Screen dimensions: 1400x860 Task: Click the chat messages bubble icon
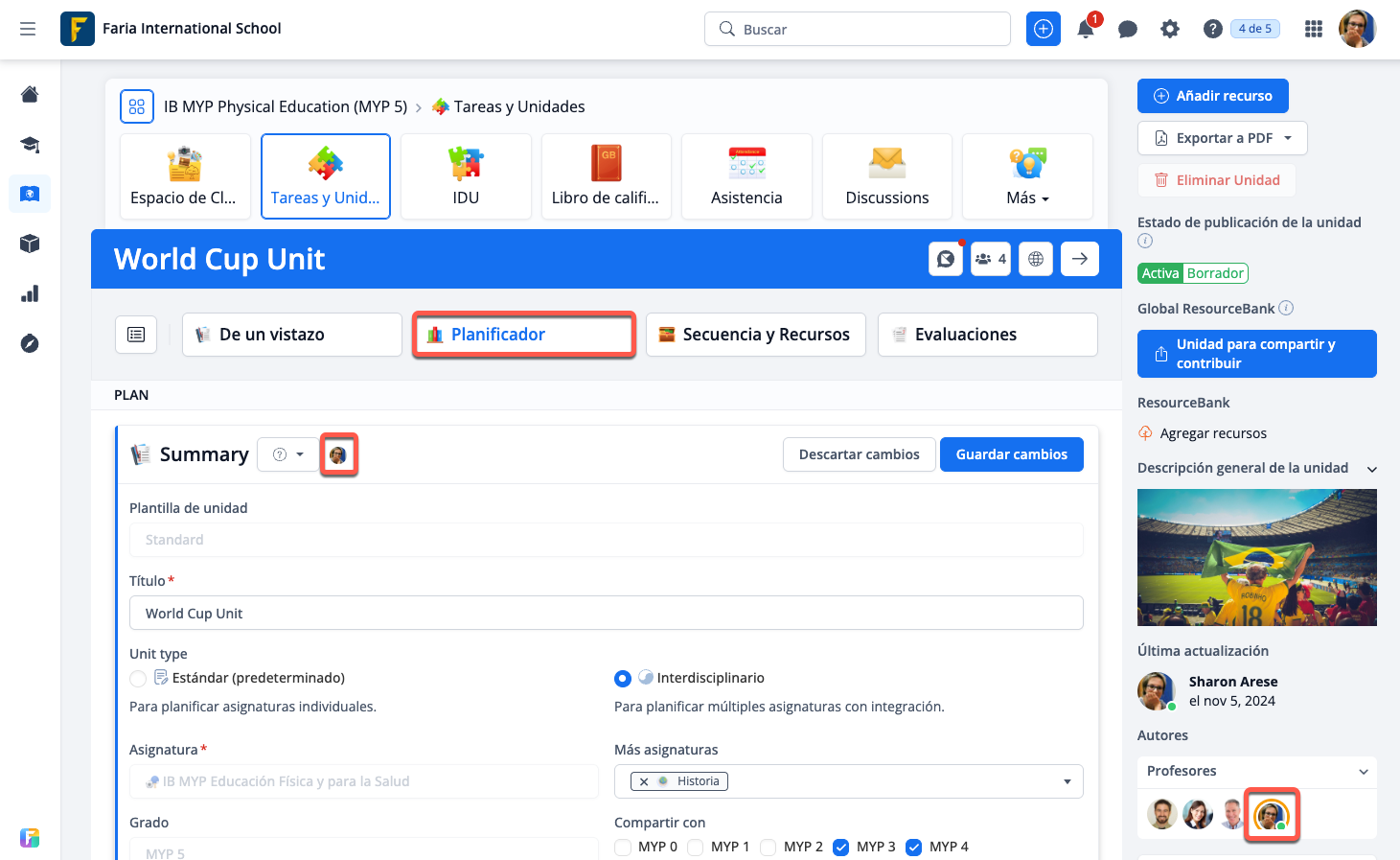click(1128, 29)
